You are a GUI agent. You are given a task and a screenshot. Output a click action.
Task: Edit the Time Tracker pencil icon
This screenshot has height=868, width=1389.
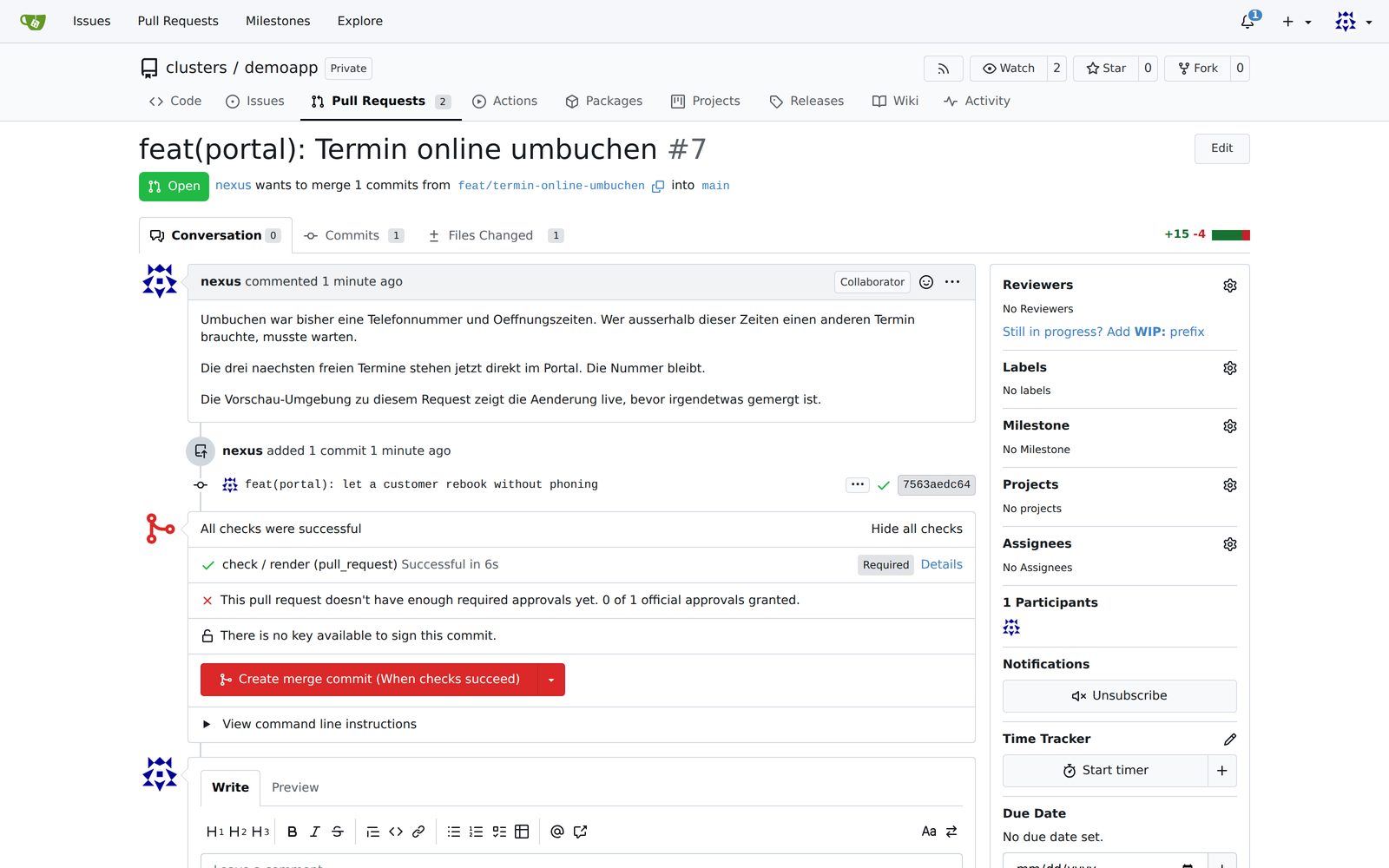(1229, 740)
